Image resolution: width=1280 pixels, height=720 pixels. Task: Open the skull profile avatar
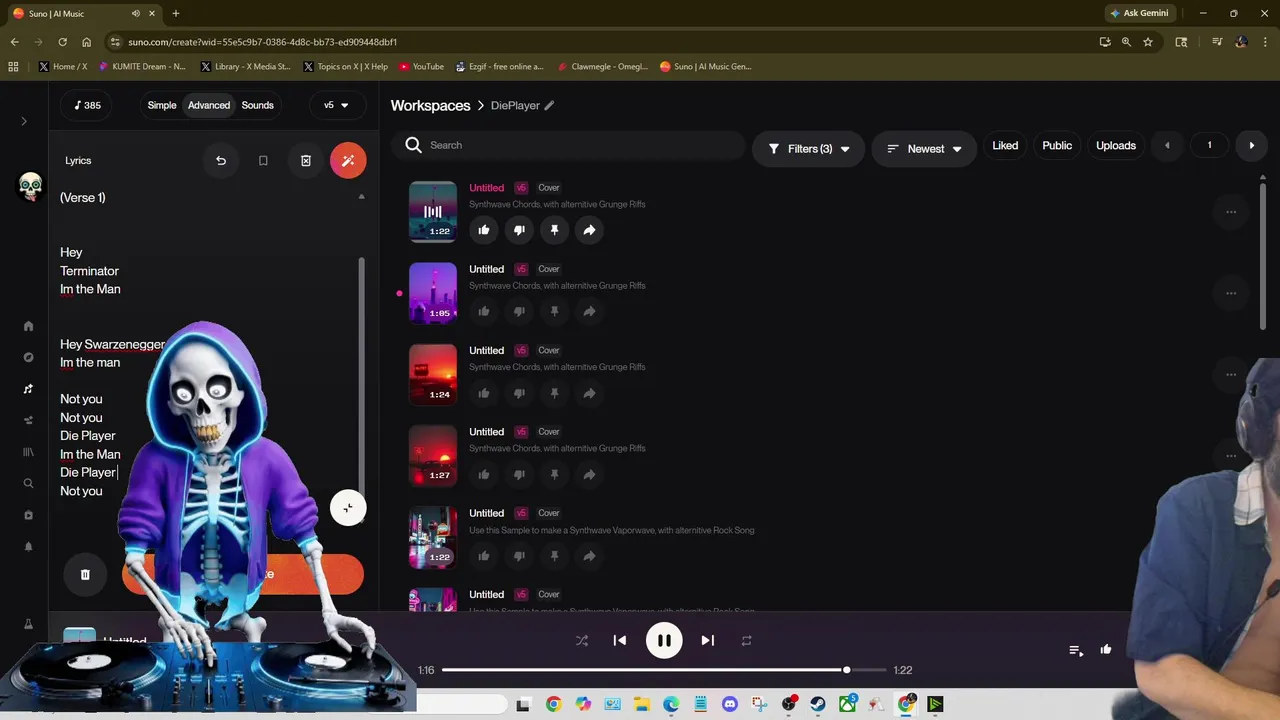click(x=30, y=186)
